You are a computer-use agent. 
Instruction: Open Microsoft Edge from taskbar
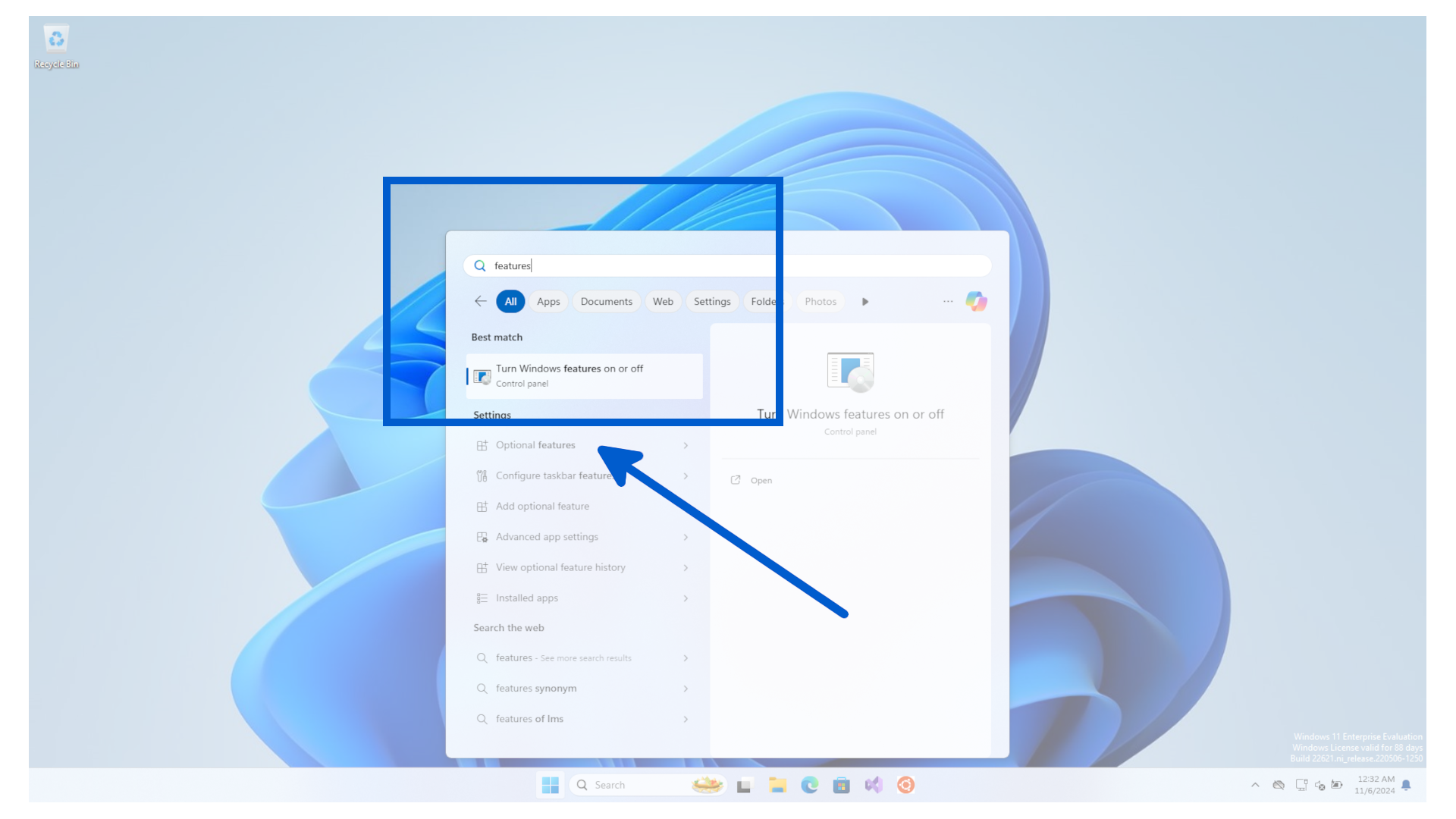(809, 785)
